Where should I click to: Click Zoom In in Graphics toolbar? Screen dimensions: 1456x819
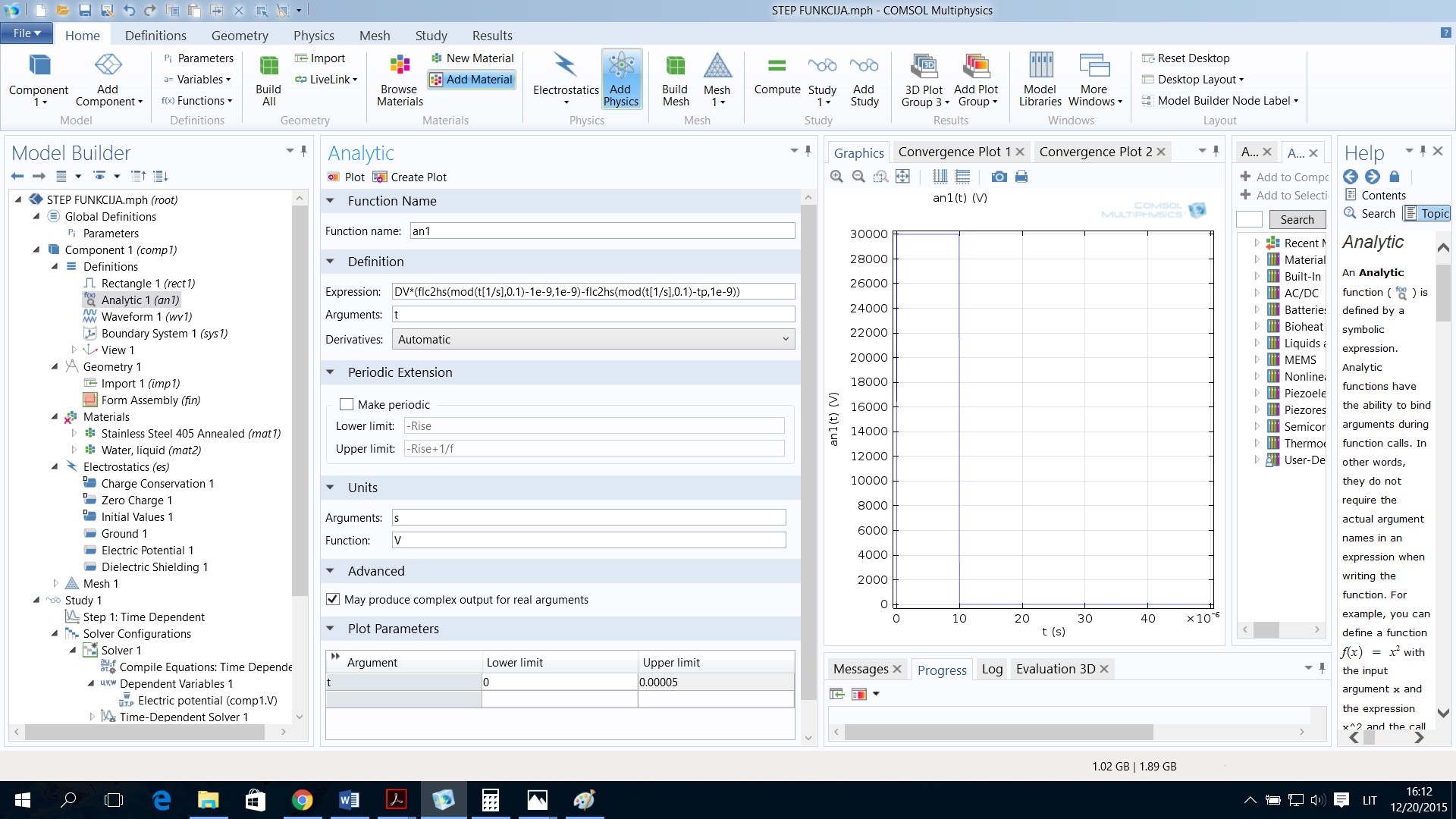836,177
